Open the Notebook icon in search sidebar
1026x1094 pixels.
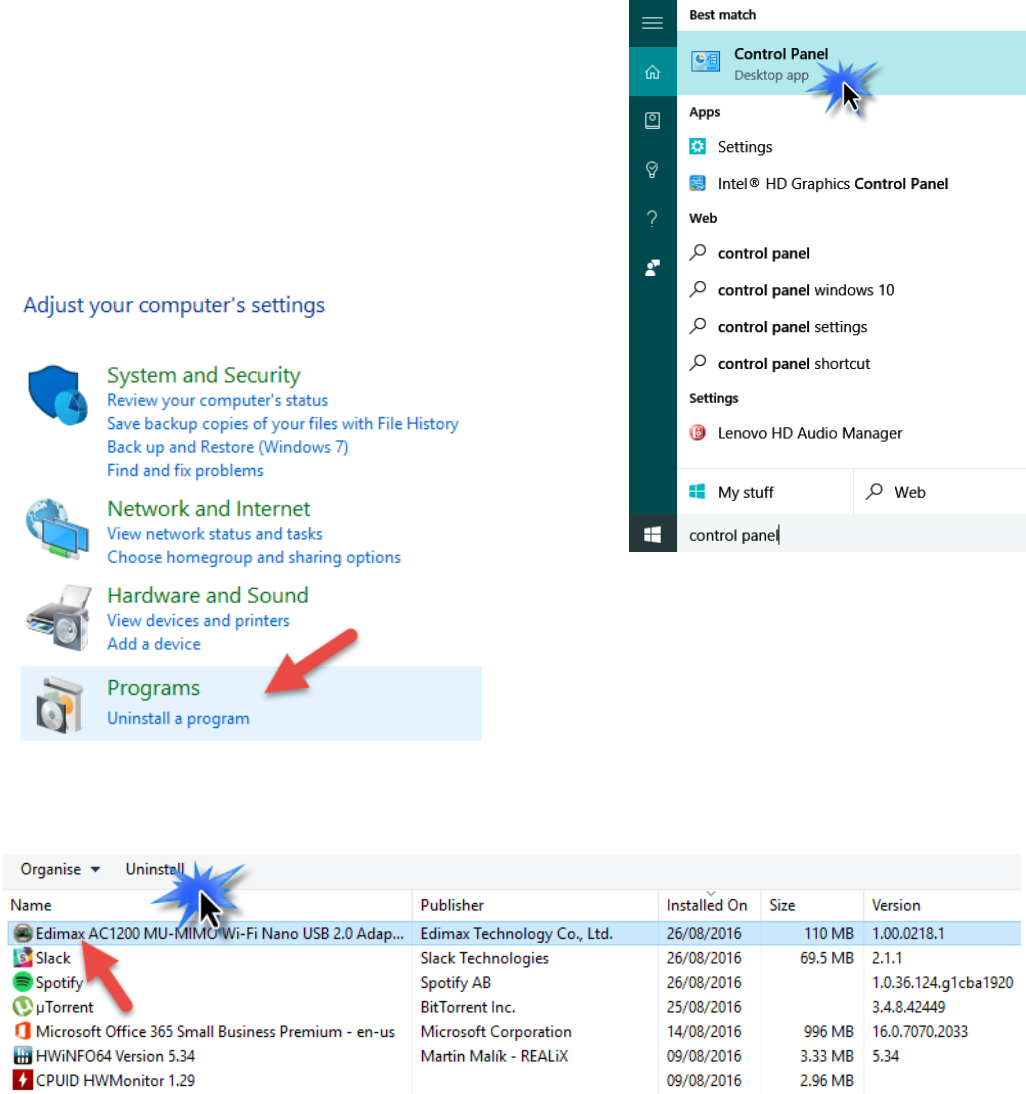click(652, 121)
